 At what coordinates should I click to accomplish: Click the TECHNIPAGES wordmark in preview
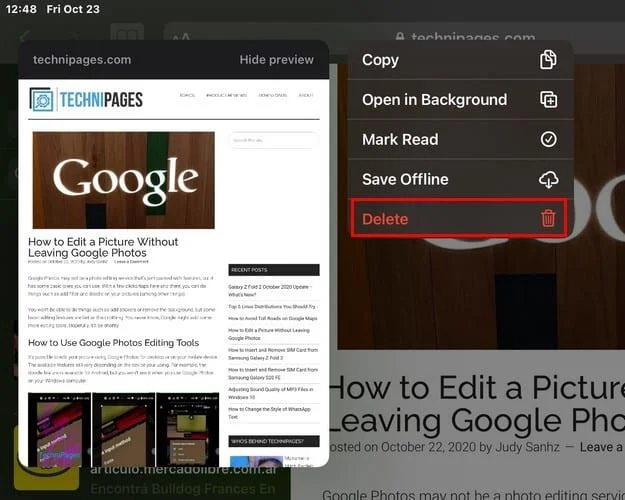[101, 100]
